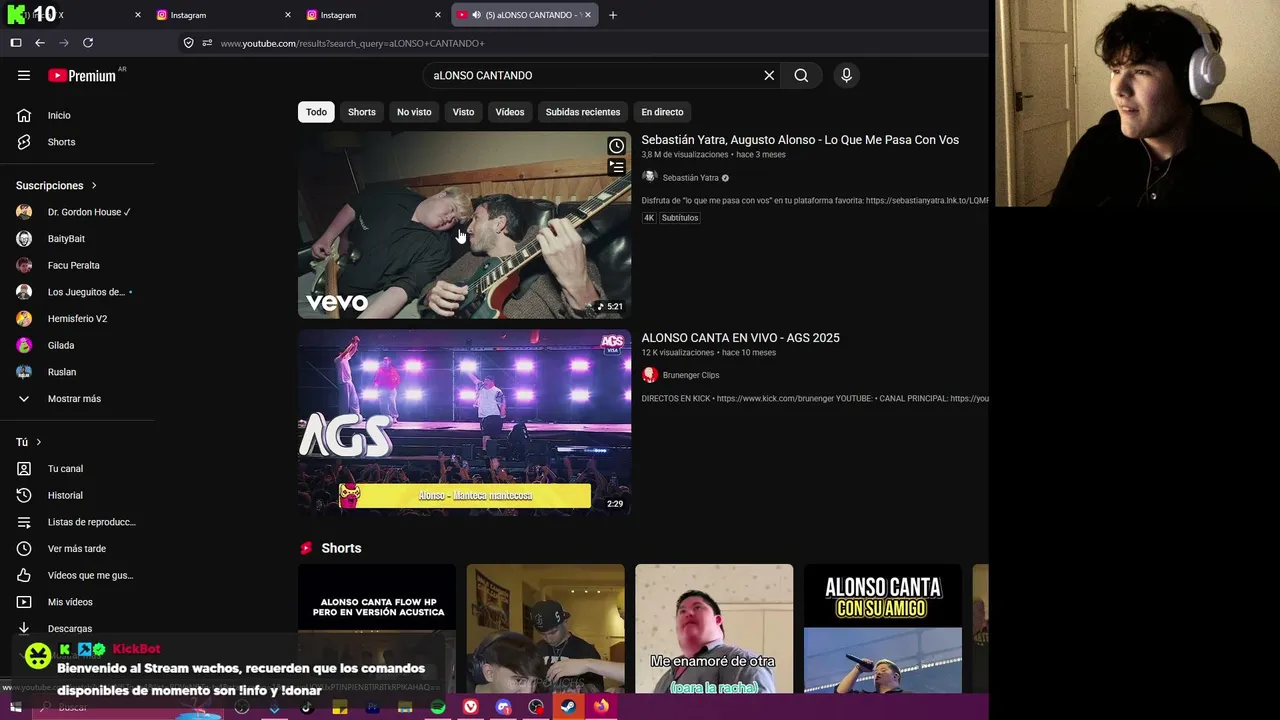This screenshot has width=1280, height=720.
Task: Open the Me enamoré de otra short
Action: point(714,629)
